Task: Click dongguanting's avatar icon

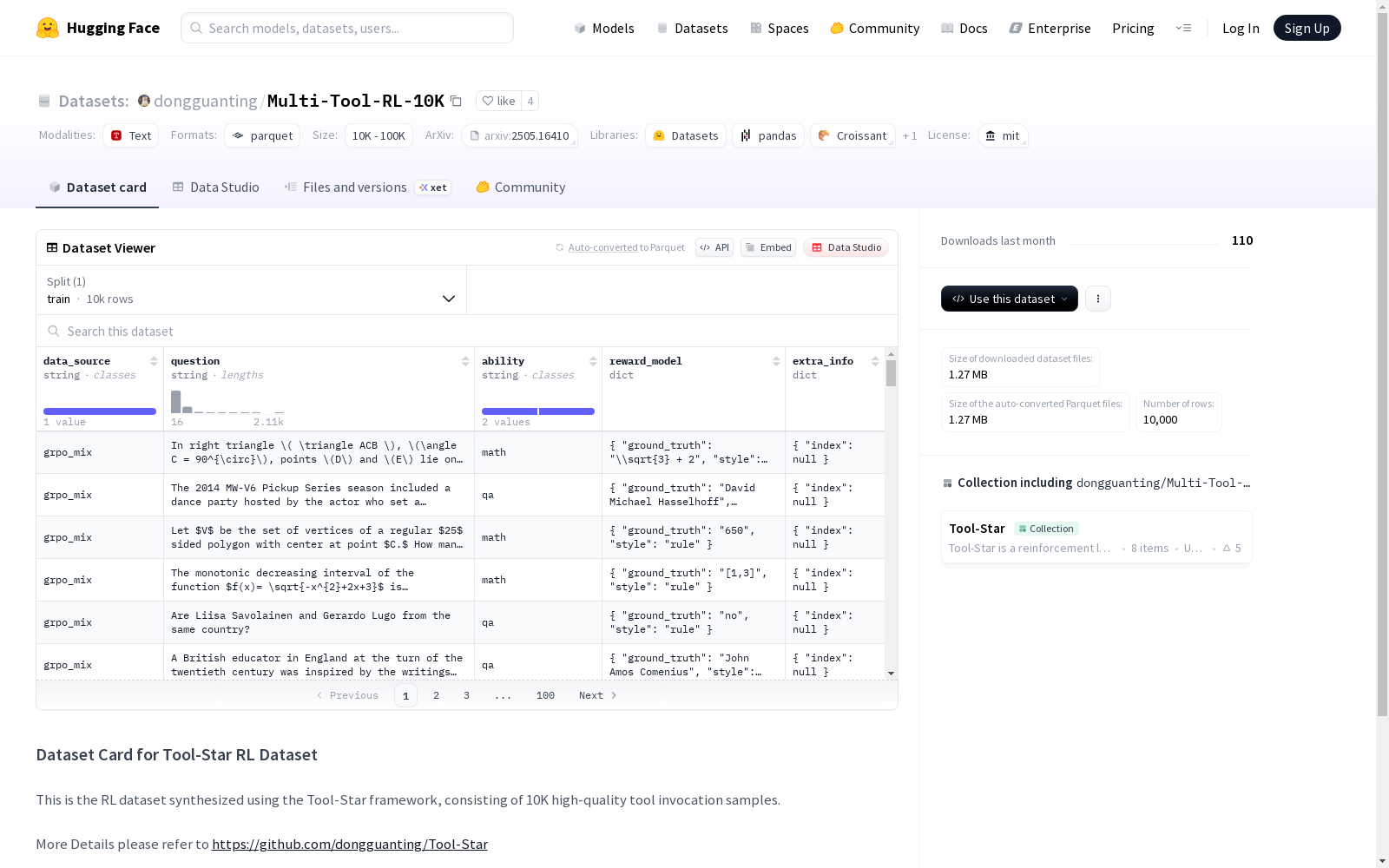Action: tap(144, 101)
